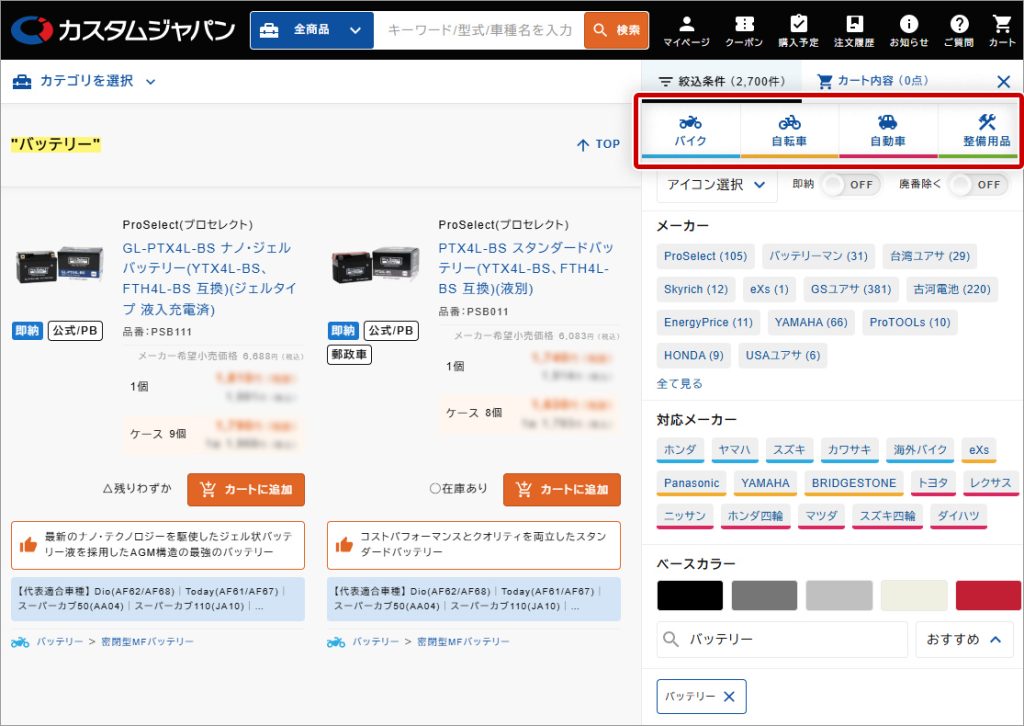
Task: Pick the off-white base color swatch
Action: click(x=914, y=595)
